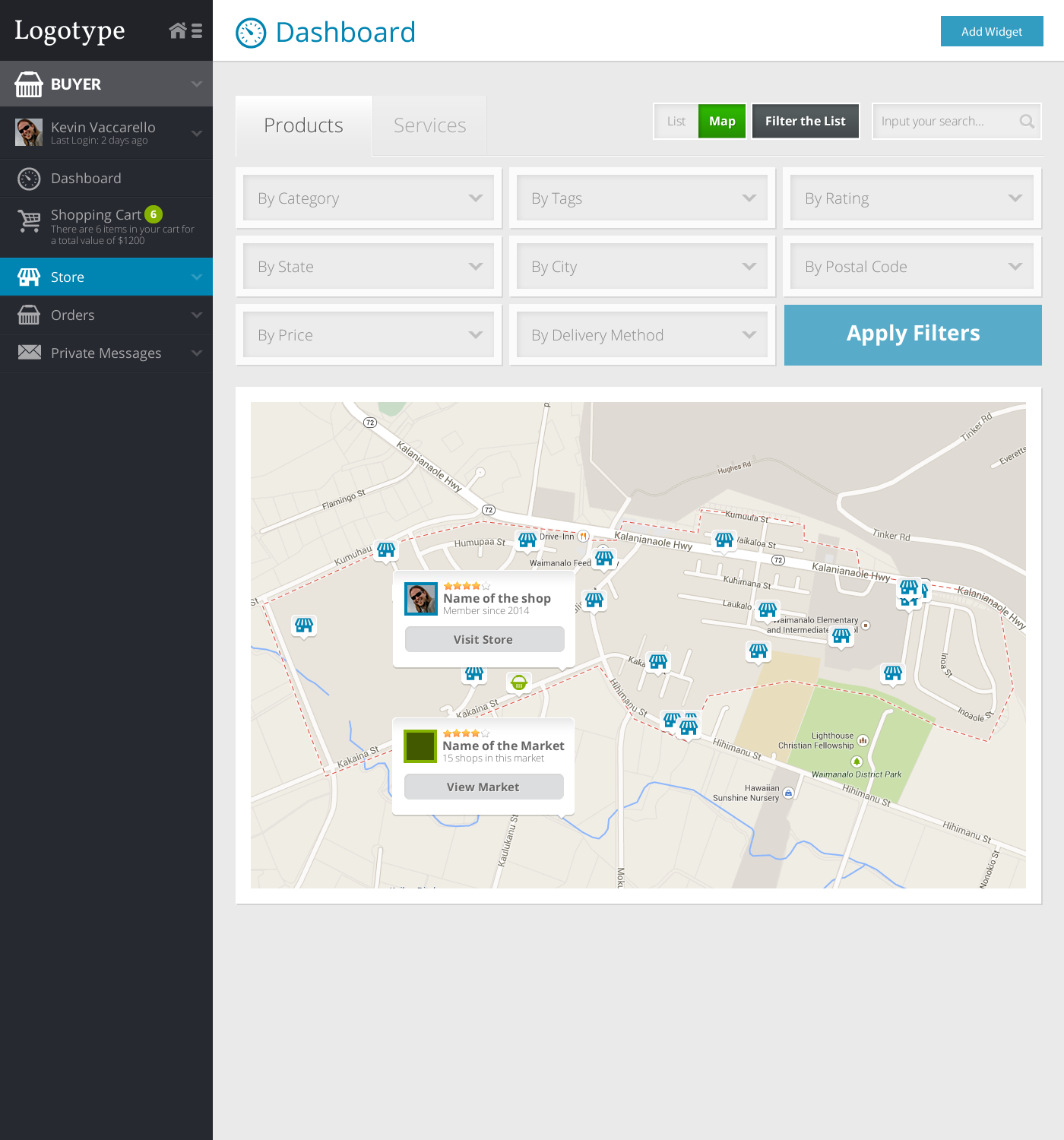Open the By State dropdown
This screenshot has height=1140, width=1064.
pos(369,266)
